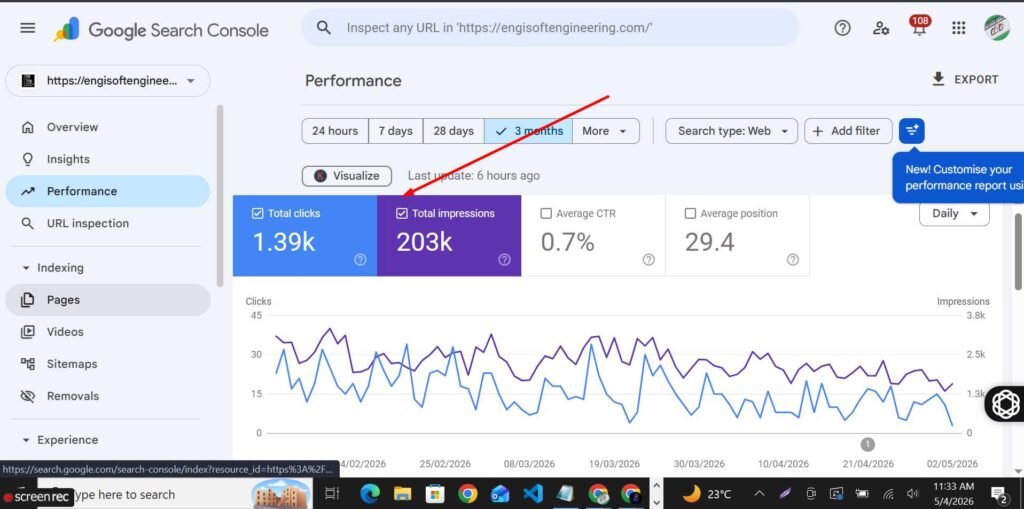
Task: Click the EXPORT button
Action: (965, 79)
